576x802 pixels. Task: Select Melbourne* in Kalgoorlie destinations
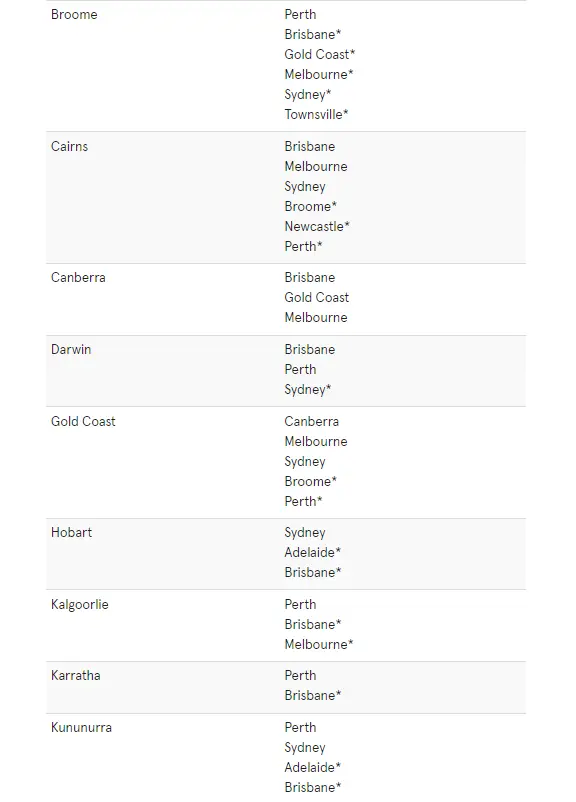(319, 644)
